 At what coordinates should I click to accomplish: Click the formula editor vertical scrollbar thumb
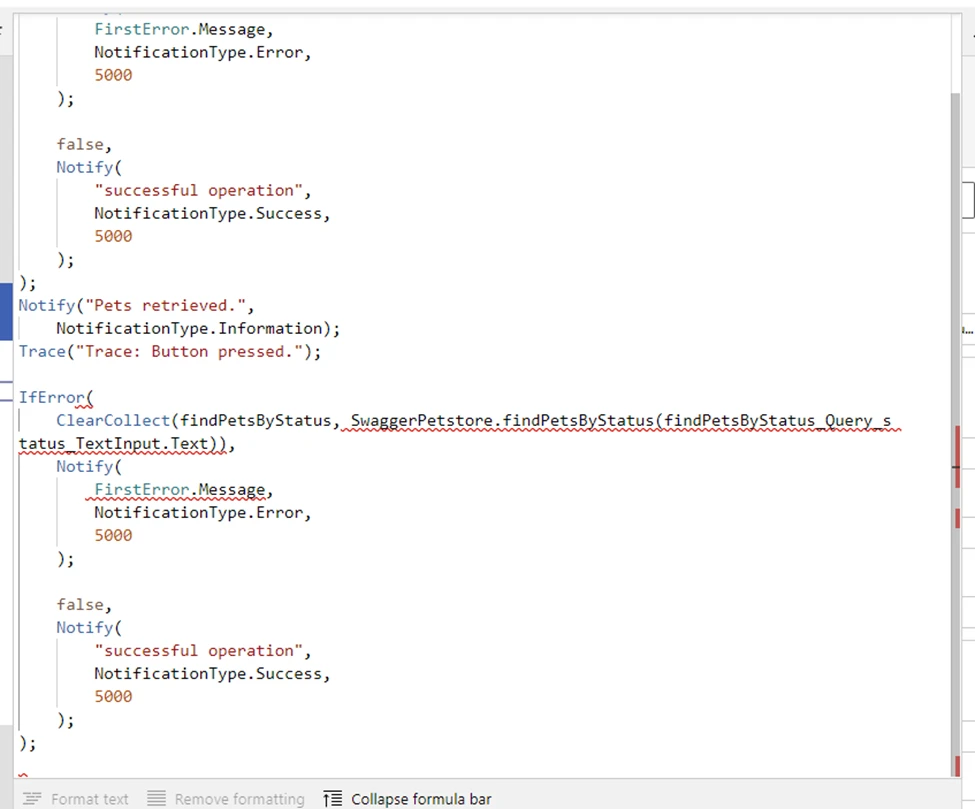pyautogui.click(x=955, y=300)
